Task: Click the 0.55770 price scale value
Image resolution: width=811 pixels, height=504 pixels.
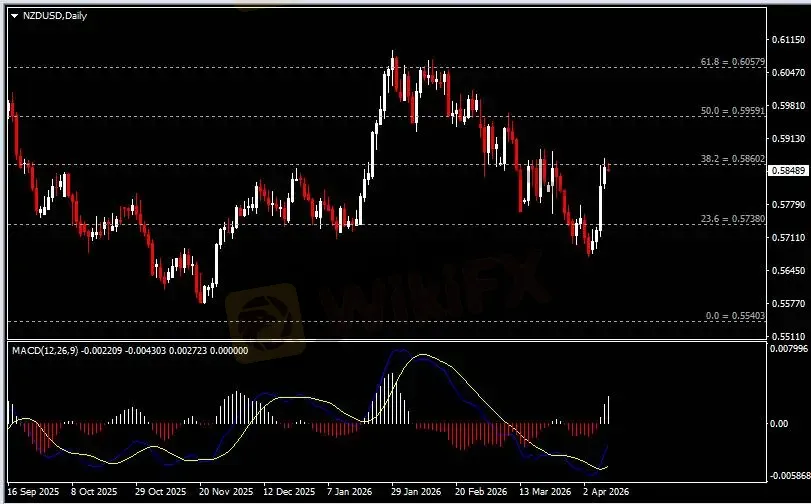Action: coord(788,303)
